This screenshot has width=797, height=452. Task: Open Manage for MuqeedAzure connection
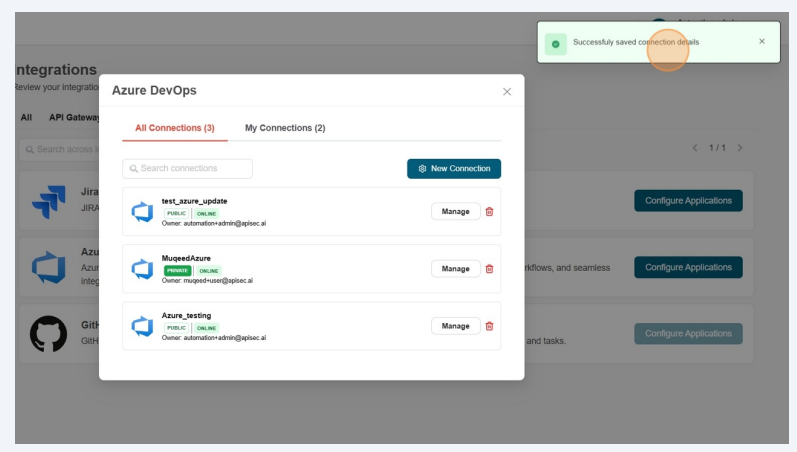coord(455,269)
